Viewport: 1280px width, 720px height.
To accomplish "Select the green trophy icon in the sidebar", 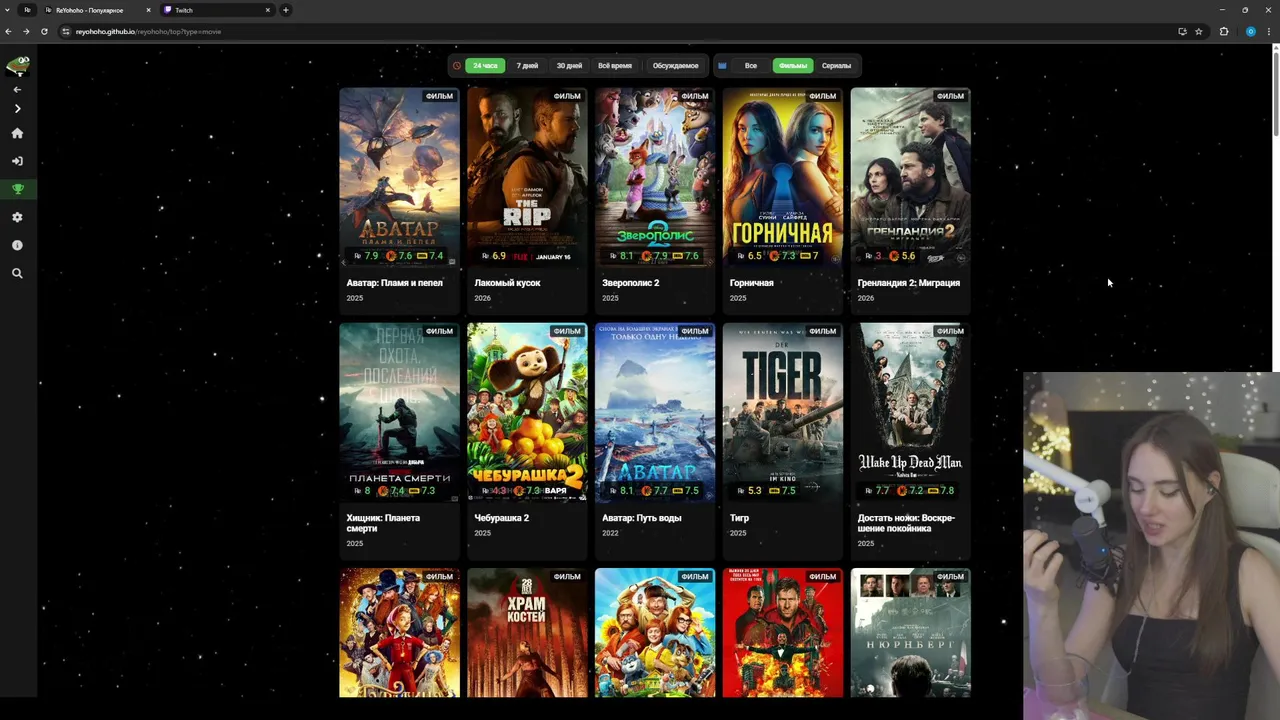I will [17, 189].
